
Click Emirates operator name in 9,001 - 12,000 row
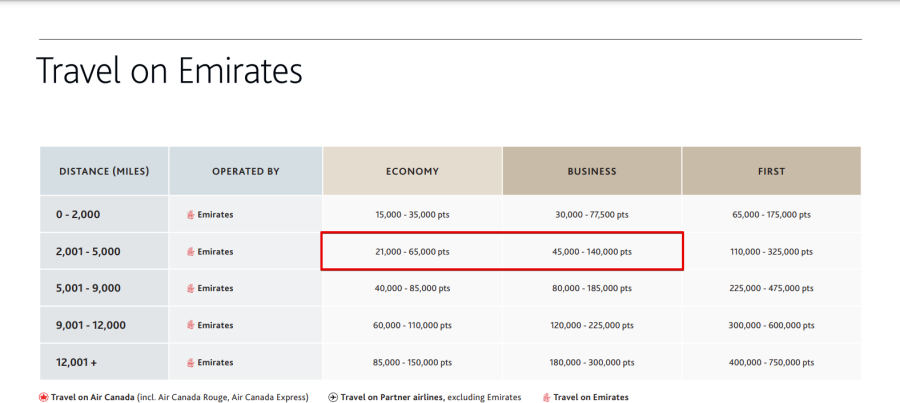point(215,325)
